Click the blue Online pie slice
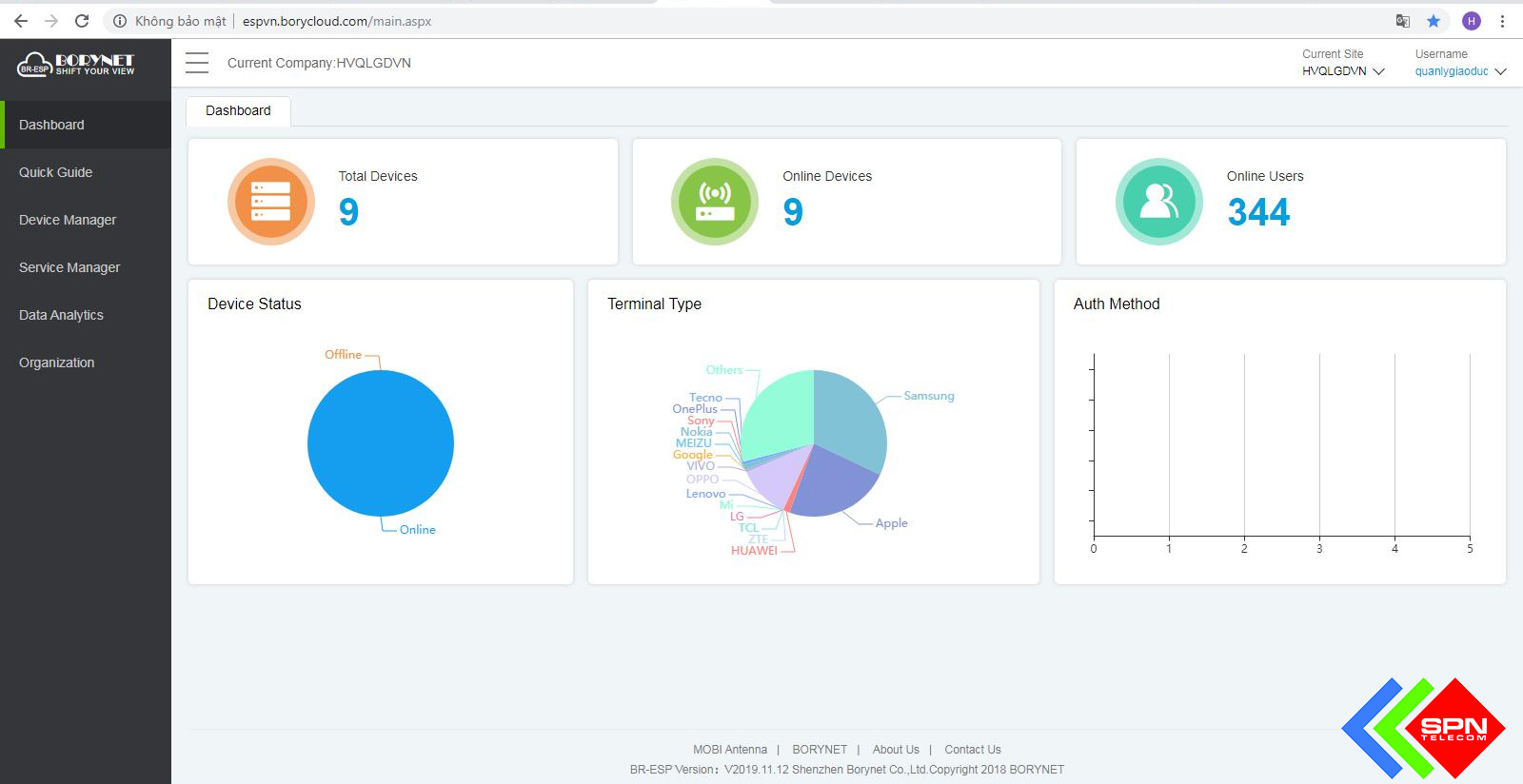The height and width of the screenshot is (784, 1523). coord(381,443)
